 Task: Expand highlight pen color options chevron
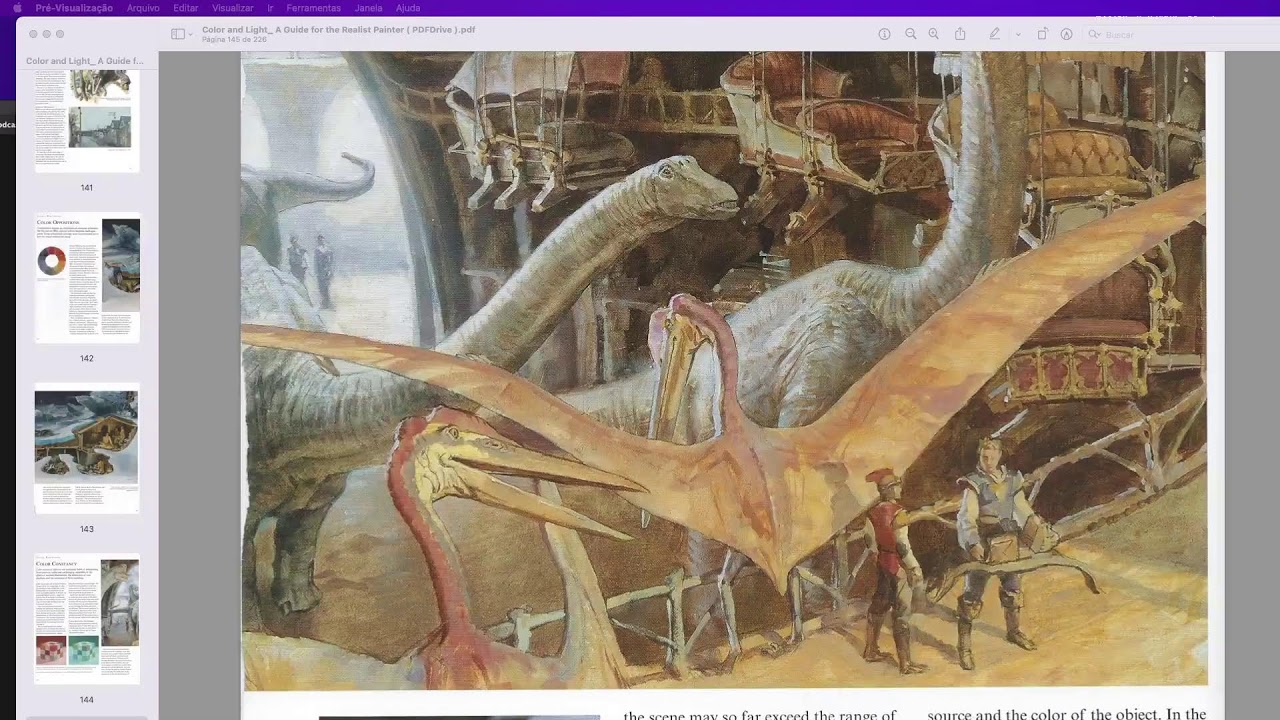coord(1018,34)
